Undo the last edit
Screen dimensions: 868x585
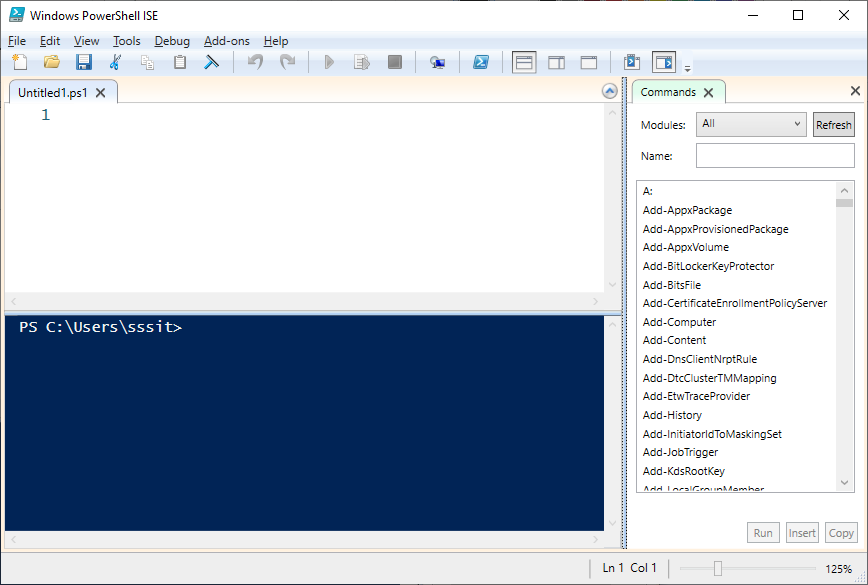pos(255,62)
